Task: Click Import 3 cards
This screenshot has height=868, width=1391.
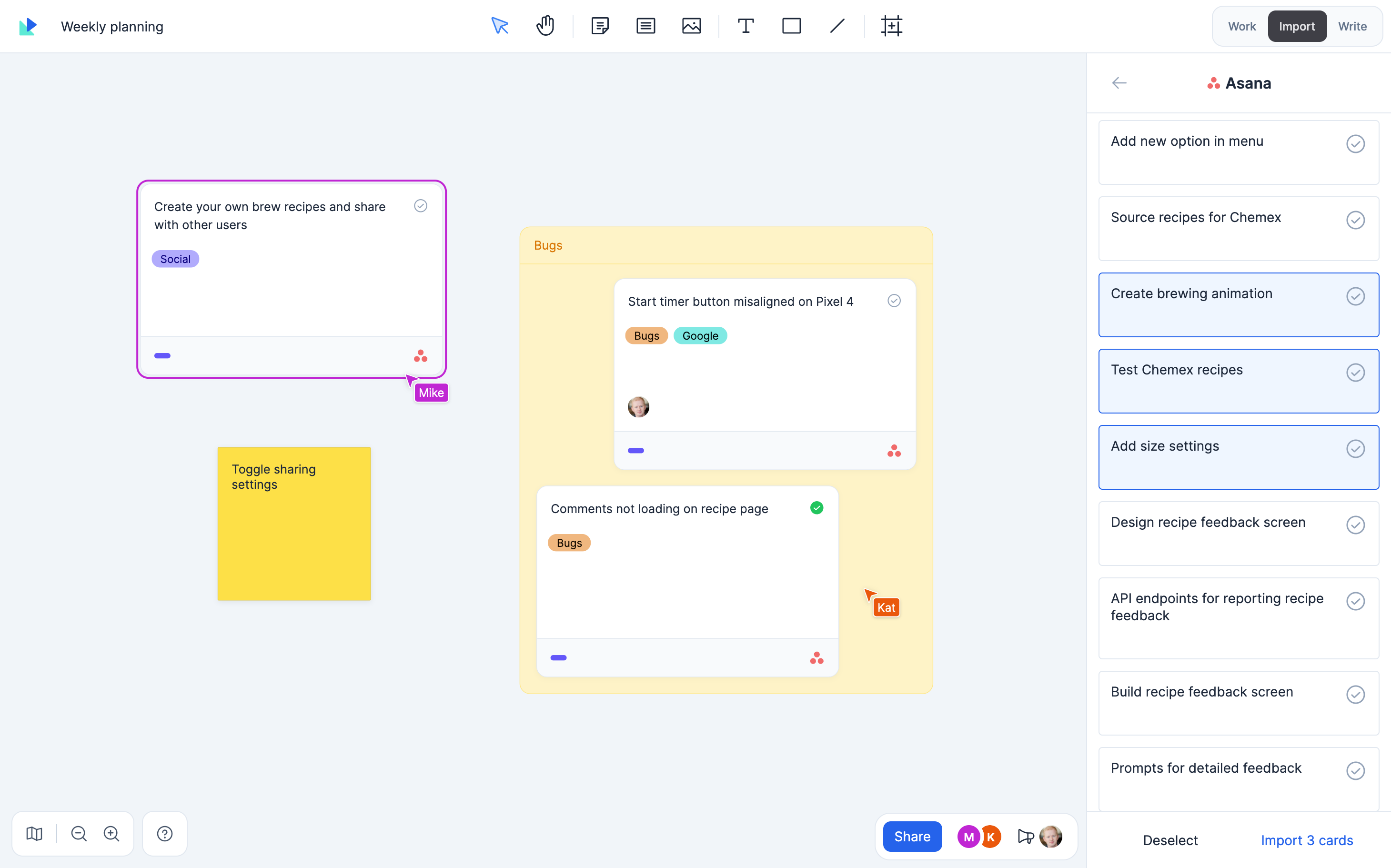Action: [1307, 840]
